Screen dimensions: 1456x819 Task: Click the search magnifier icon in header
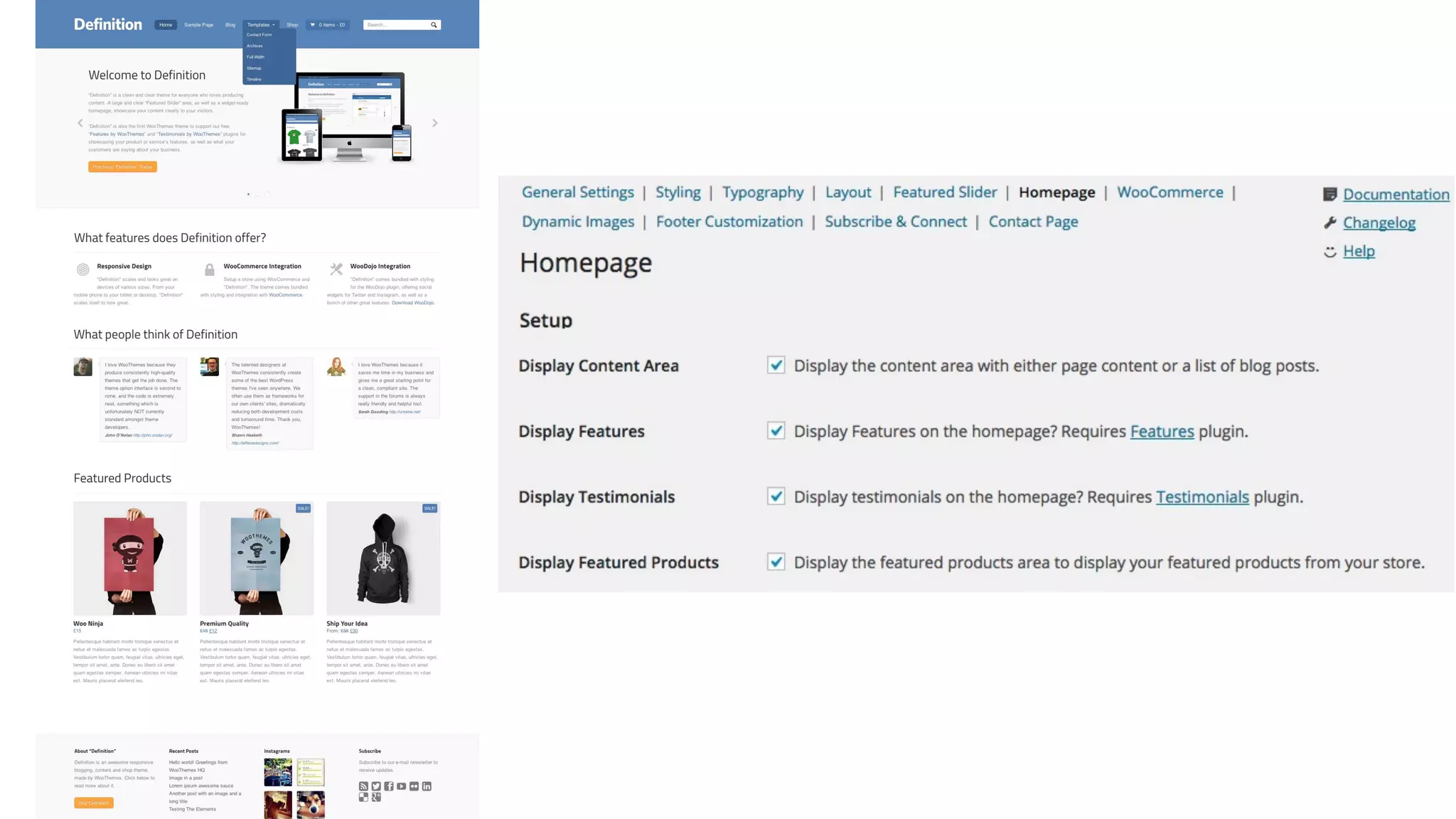click(434, 25)
